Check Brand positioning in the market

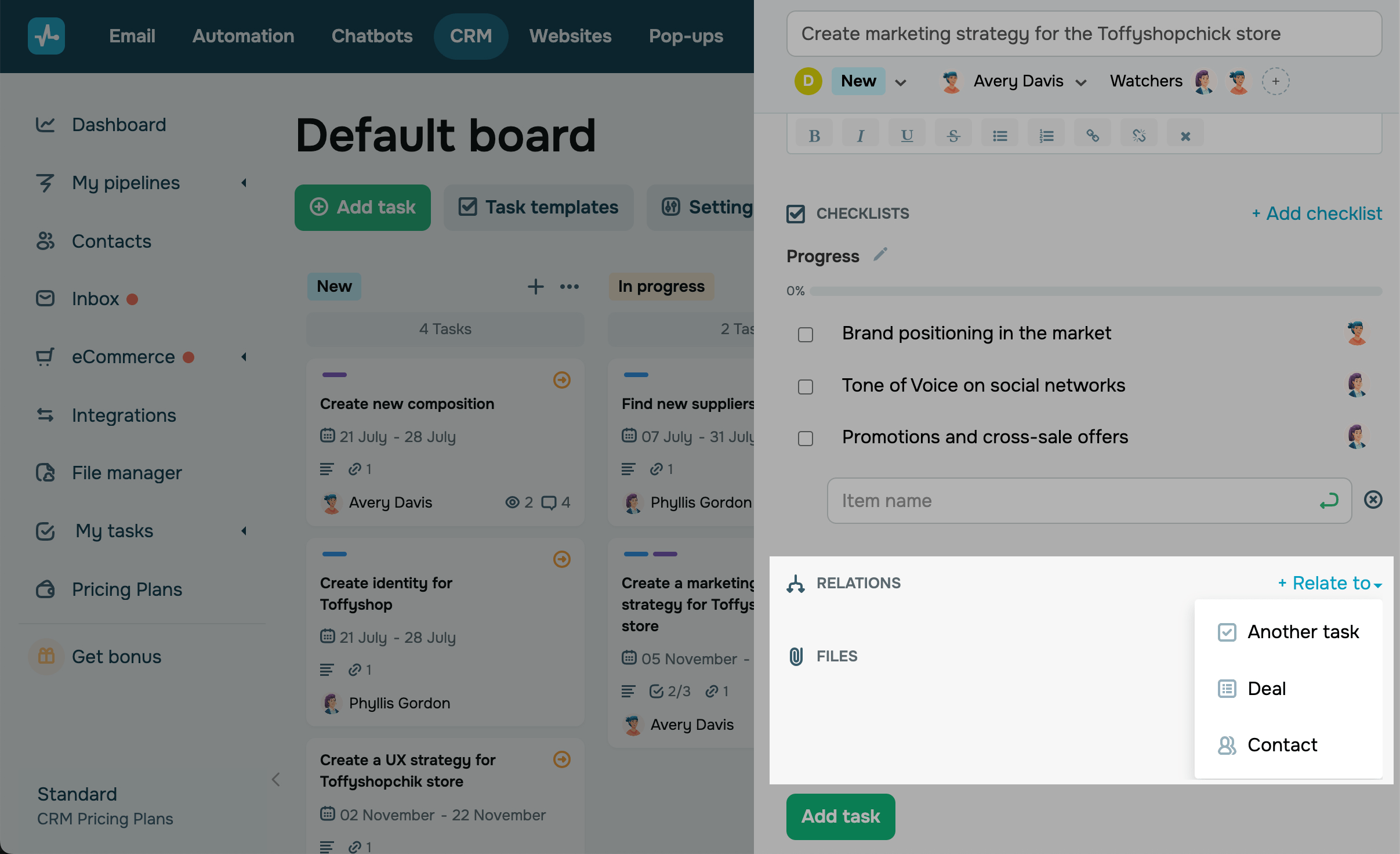[x=806, y=335]
